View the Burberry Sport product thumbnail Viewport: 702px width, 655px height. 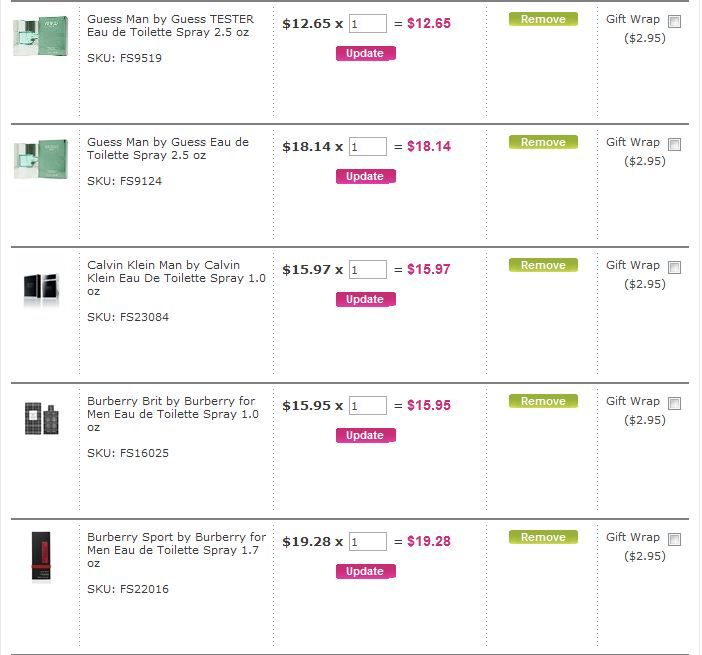coord(41,556)
